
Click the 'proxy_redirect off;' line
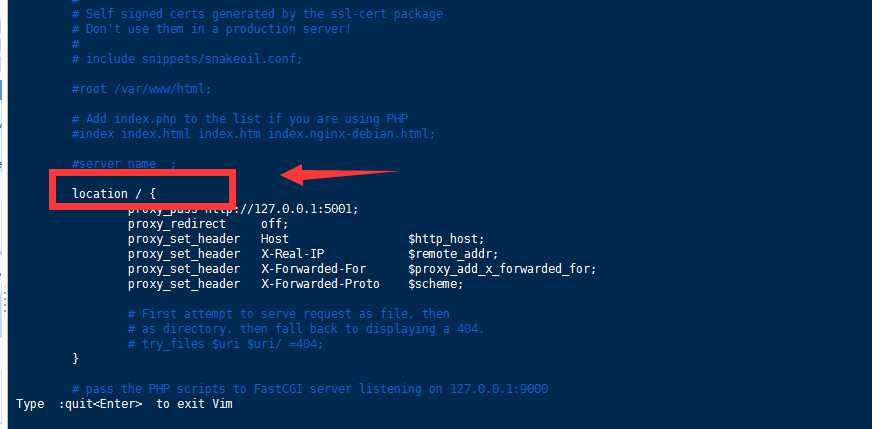(200, 224)
